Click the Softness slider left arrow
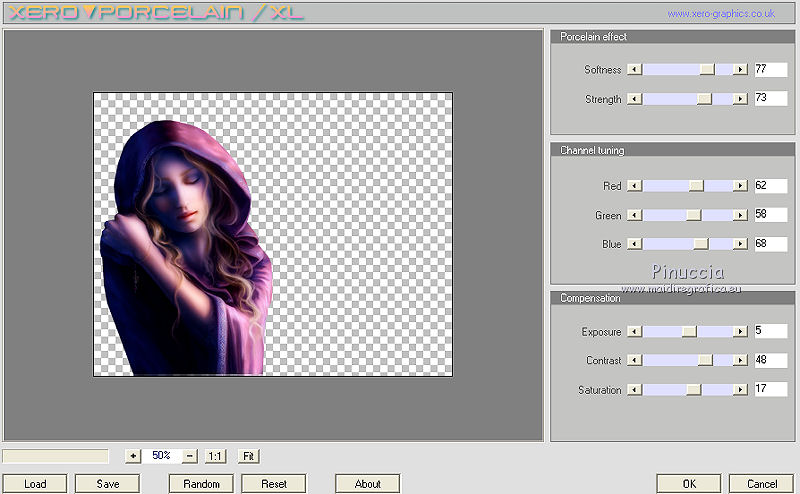The width and height of the screenshot is (800, 494). (x=634, y=70)
